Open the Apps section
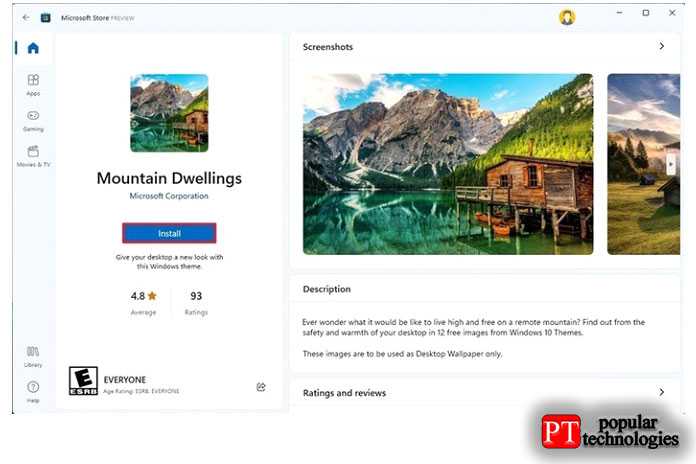Screen dimensions: 696x464 click(x=33, y=85)
